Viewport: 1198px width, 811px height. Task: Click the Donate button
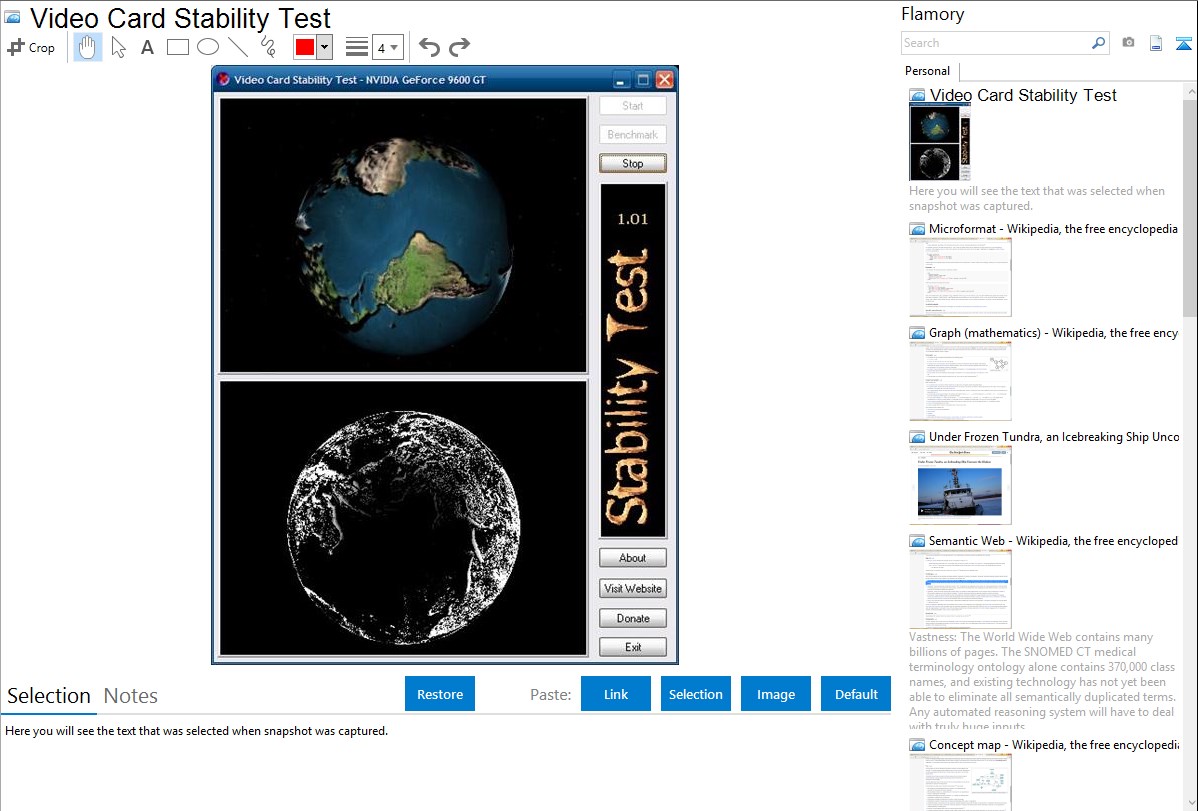tap(633, 618)
